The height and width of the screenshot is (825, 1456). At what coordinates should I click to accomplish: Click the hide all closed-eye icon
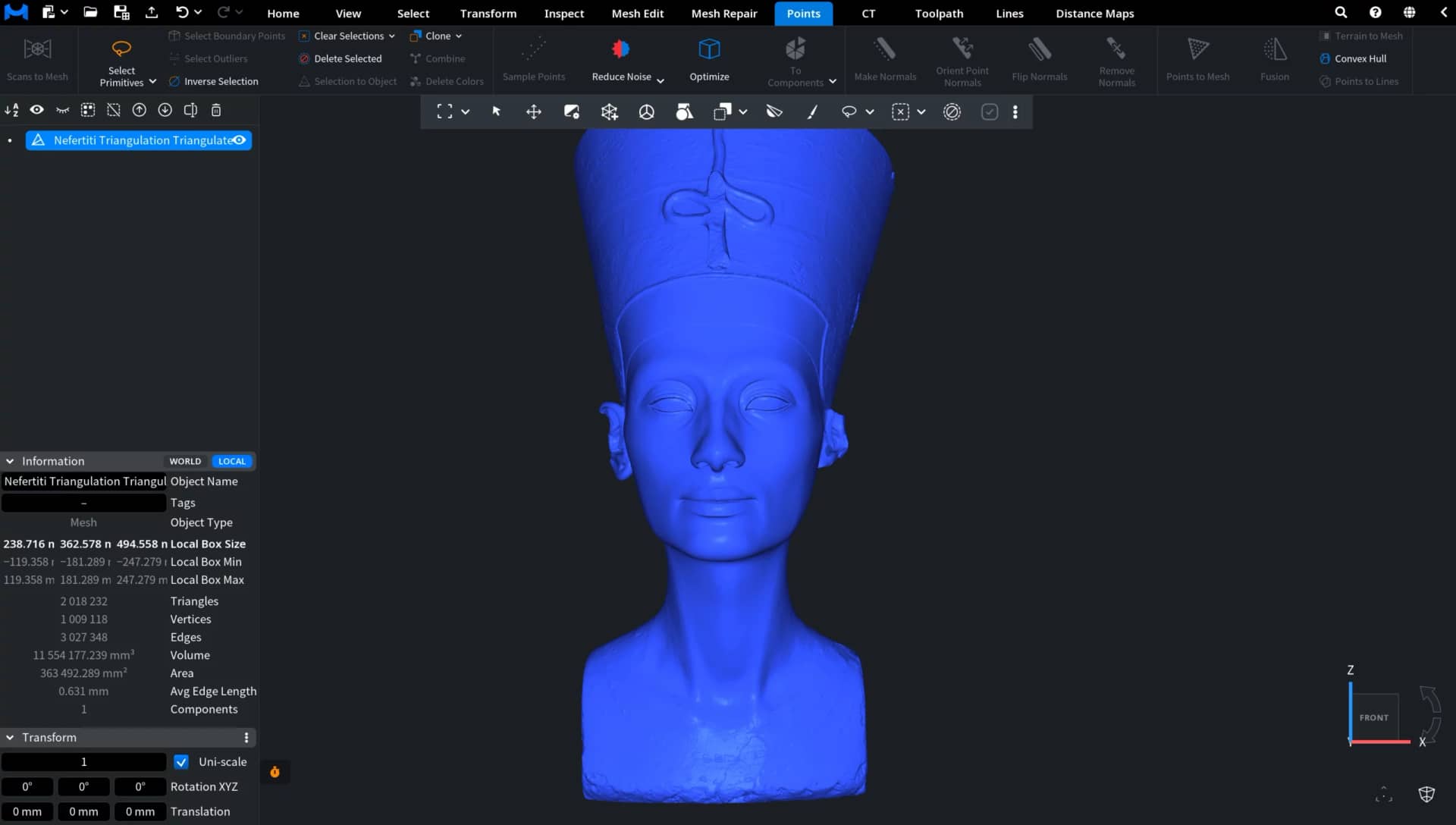click(62, 110)
